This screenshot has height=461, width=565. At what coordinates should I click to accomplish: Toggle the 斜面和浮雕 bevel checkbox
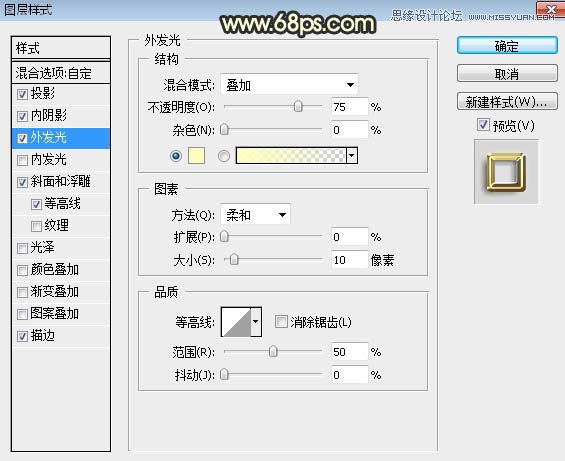[x=22, y=182]
